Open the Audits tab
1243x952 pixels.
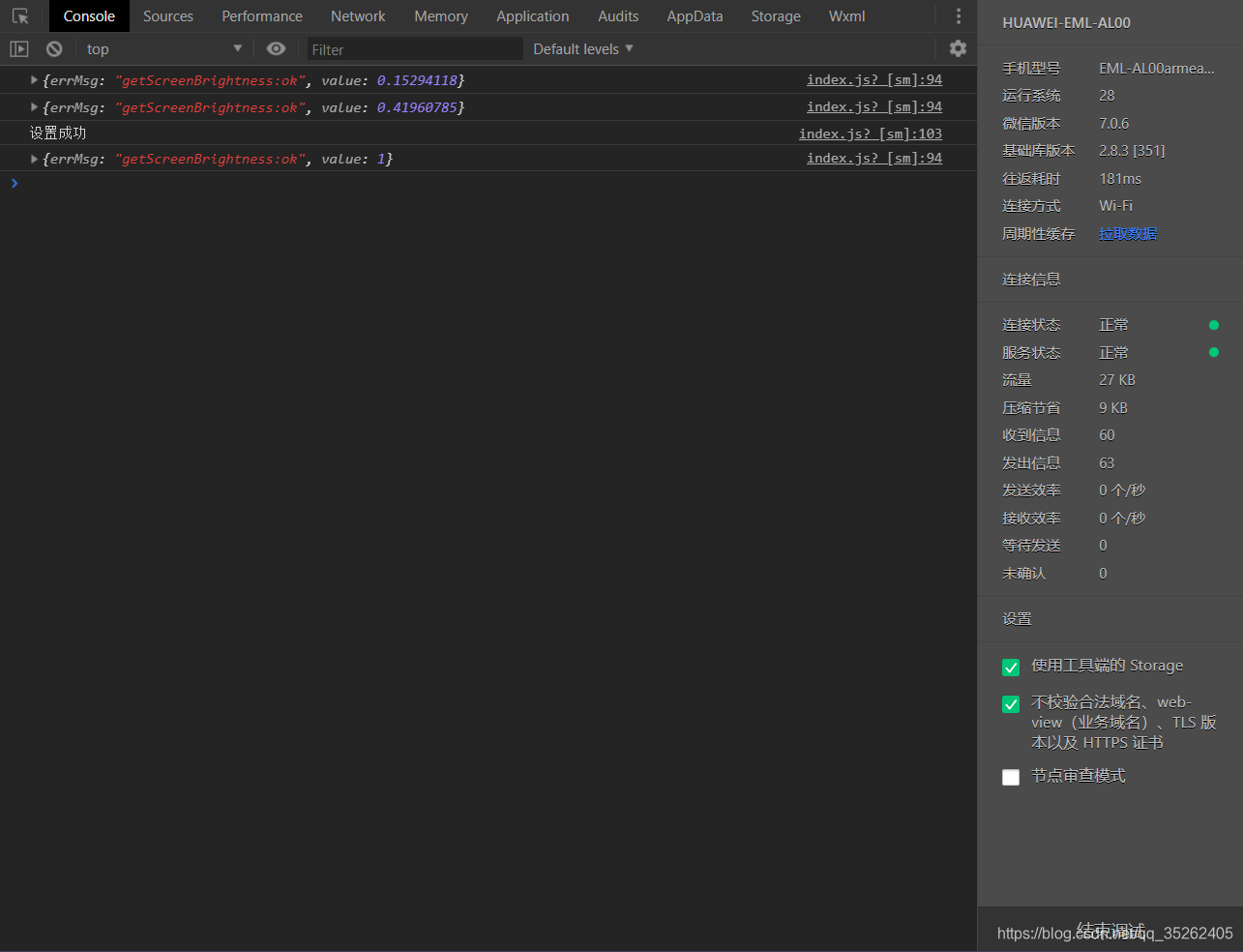tap(618, 16)
